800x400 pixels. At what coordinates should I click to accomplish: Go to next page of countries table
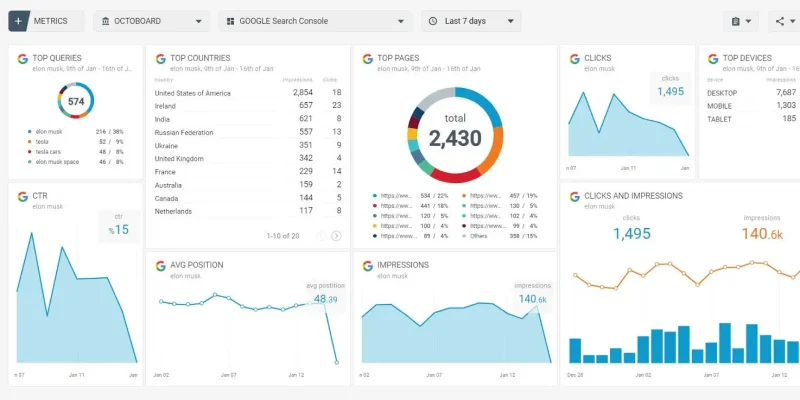(336, 236)
